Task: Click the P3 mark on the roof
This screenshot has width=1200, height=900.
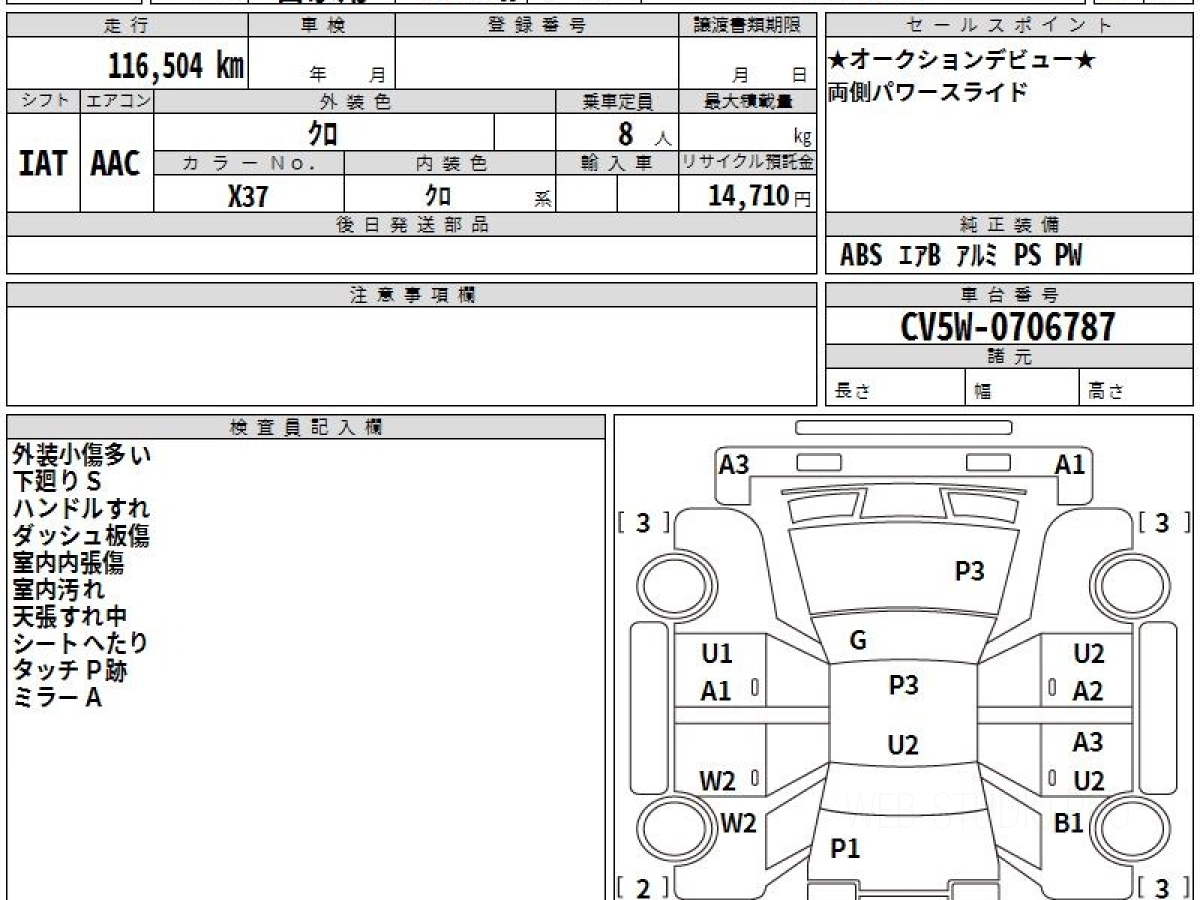Action: coord(903,685)
